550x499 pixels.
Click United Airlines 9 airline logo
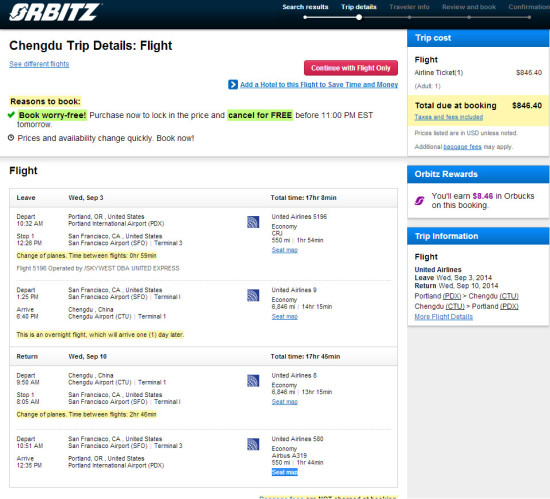253,295
